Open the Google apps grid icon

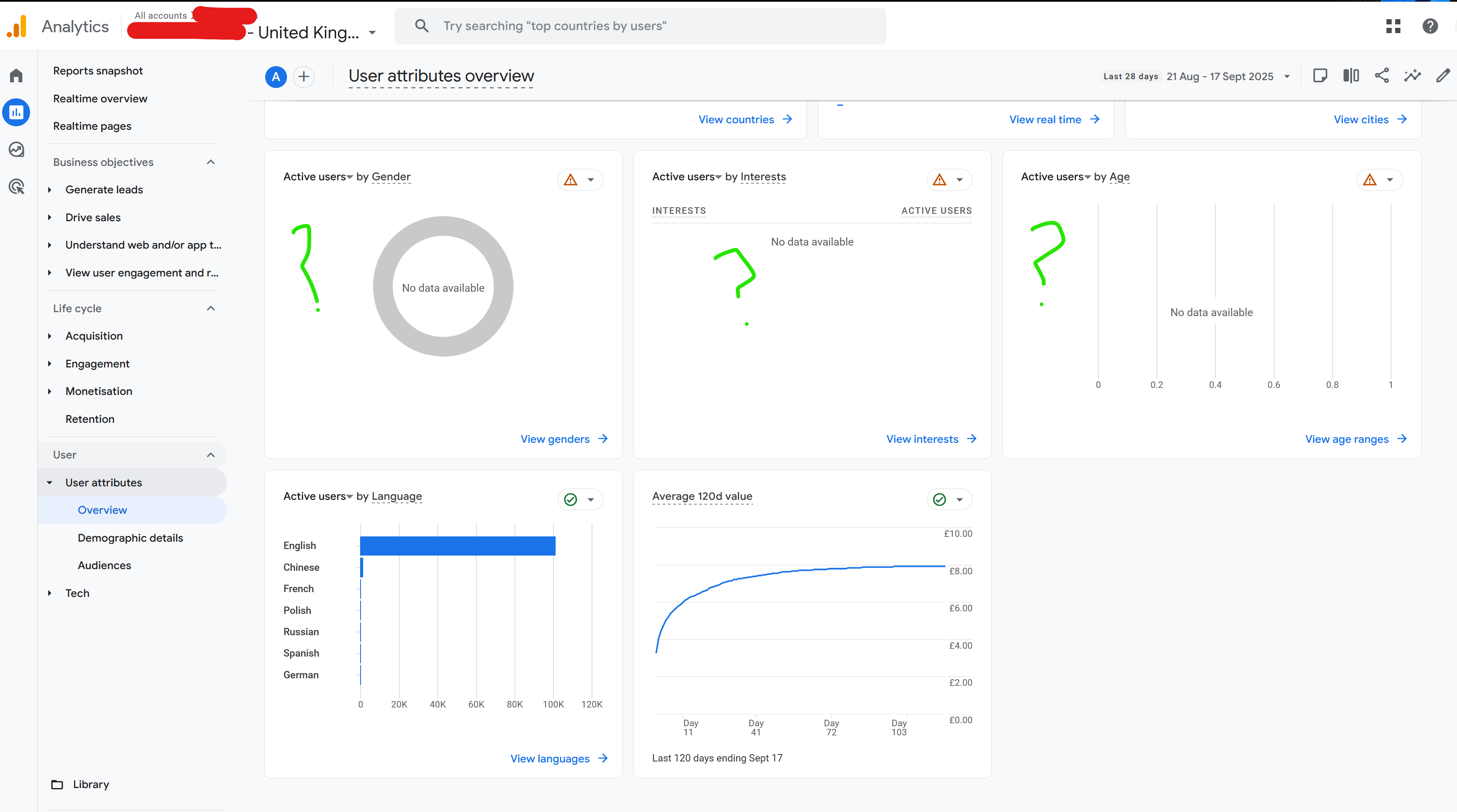coord(1393,26)
